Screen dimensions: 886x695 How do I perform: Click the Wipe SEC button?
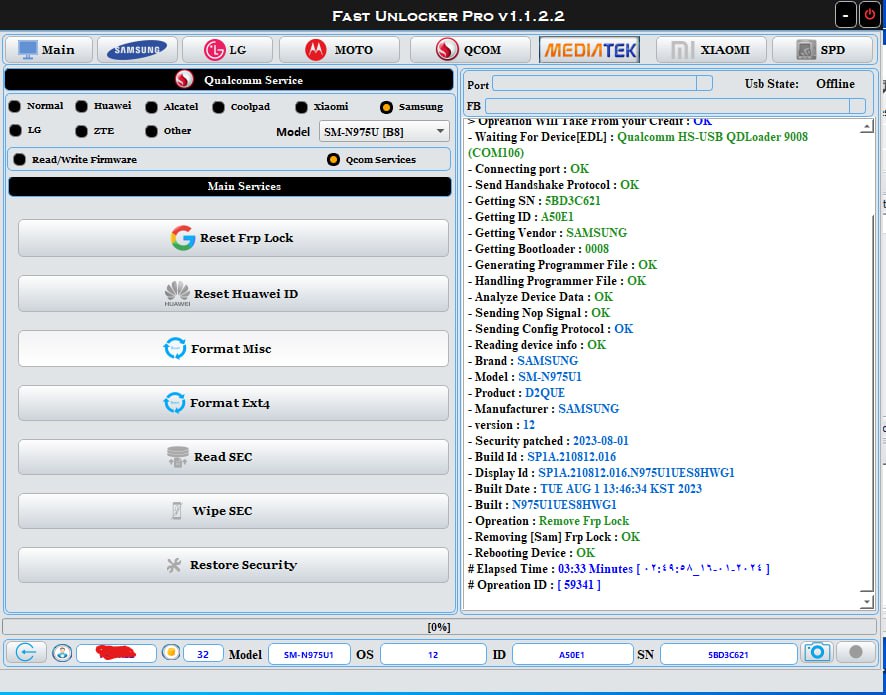pos(233,511)
